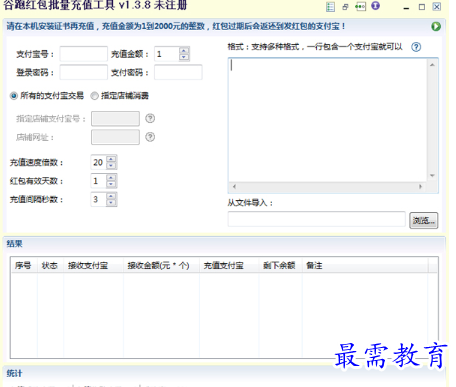Click text area vertical scrollbar up arrow
This screenshot has height=387, width=456.
pos(432,65)
